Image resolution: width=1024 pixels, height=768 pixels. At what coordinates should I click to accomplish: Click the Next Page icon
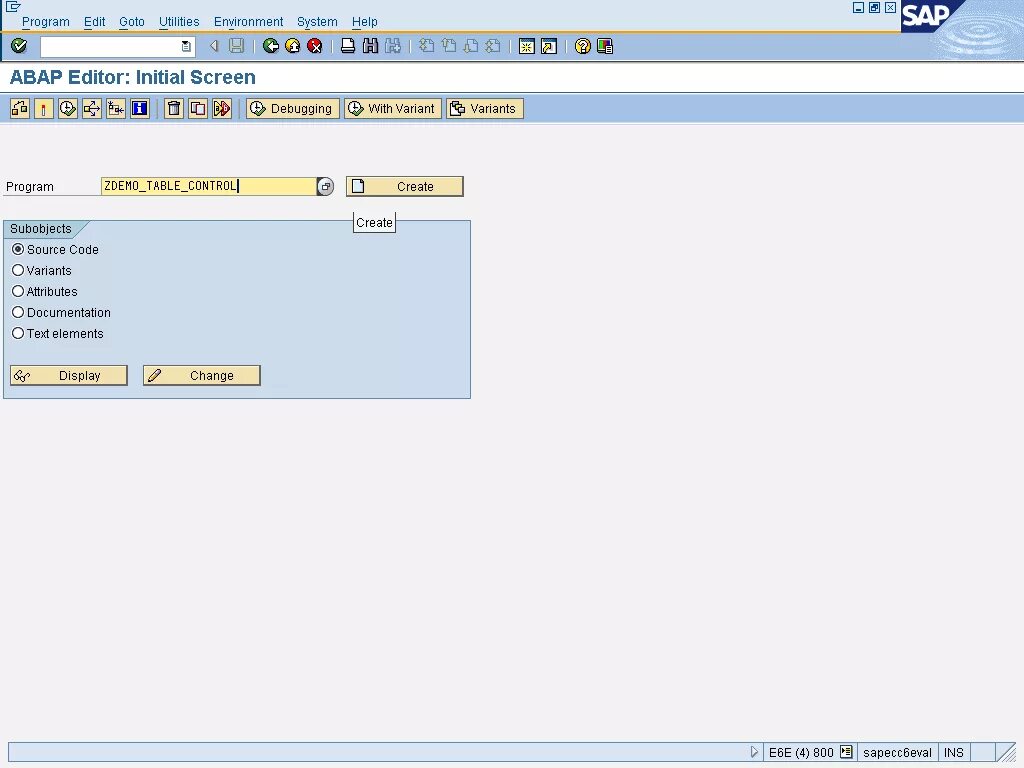point(471,46)
